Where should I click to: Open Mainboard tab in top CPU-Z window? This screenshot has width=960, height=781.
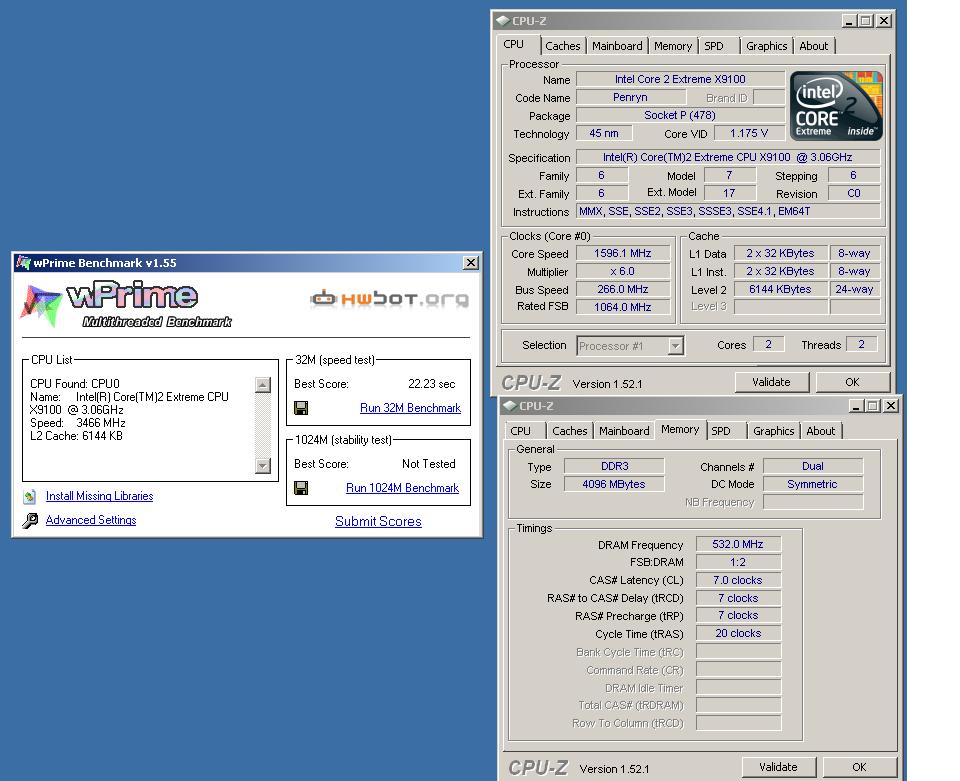click(617, 46)
